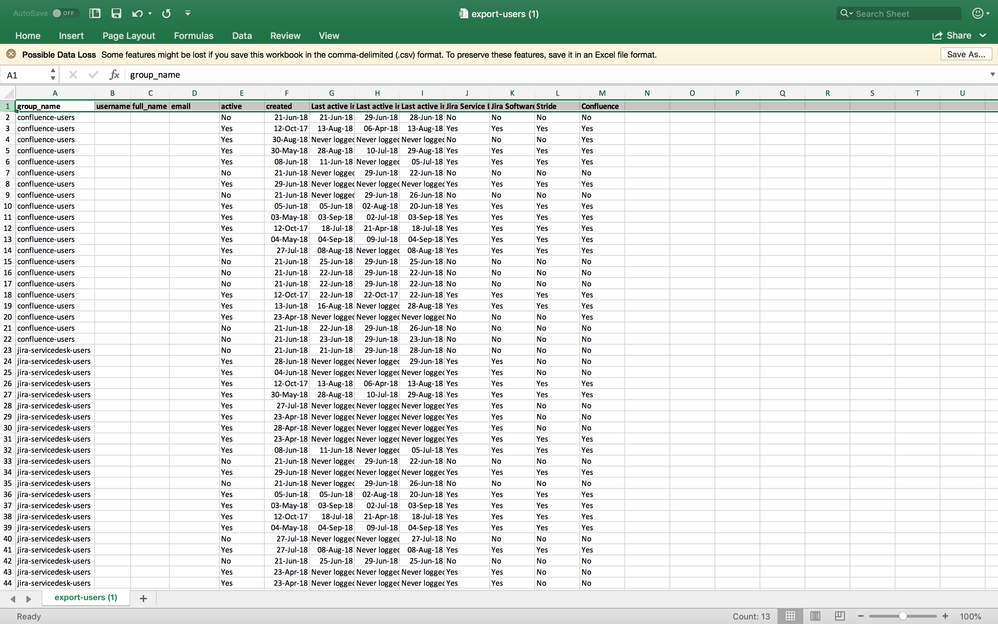Save the workbook using the toolbar icon

click(117, 13)
